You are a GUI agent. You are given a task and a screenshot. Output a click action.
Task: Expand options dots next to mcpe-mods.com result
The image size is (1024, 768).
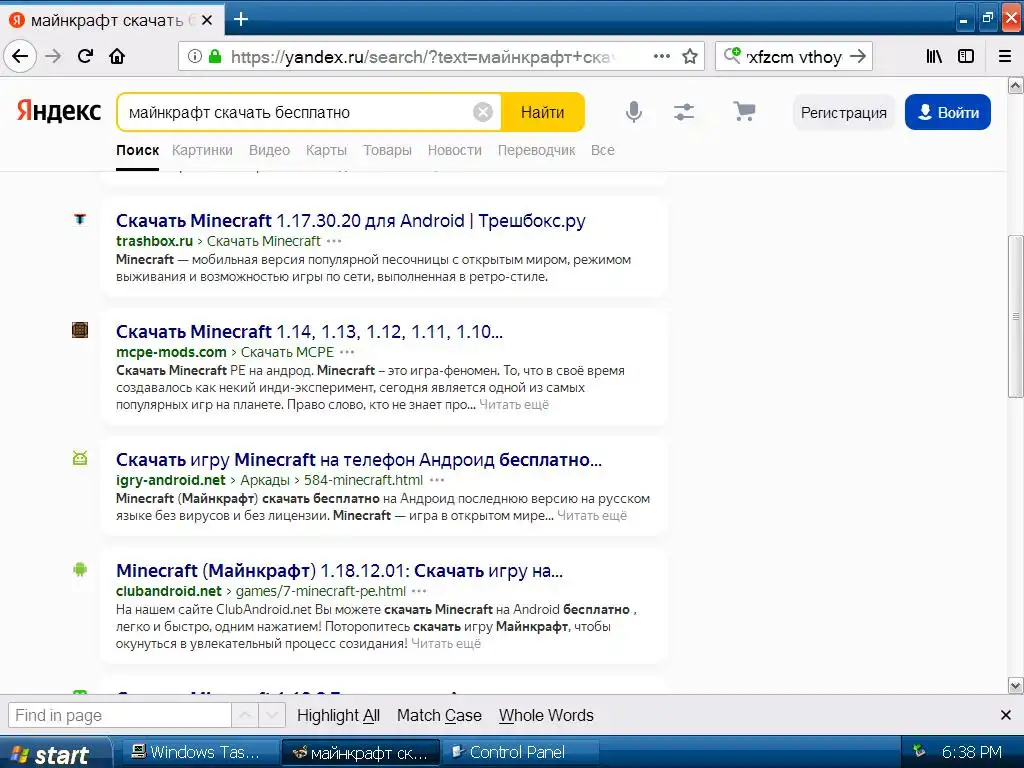click(347, 352)
